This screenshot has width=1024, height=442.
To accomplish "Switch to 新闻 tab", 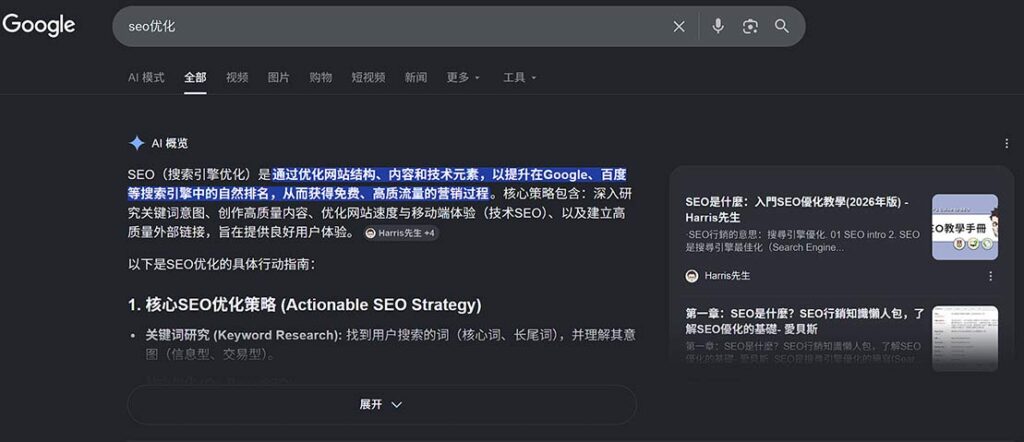I will pos(415,77).
